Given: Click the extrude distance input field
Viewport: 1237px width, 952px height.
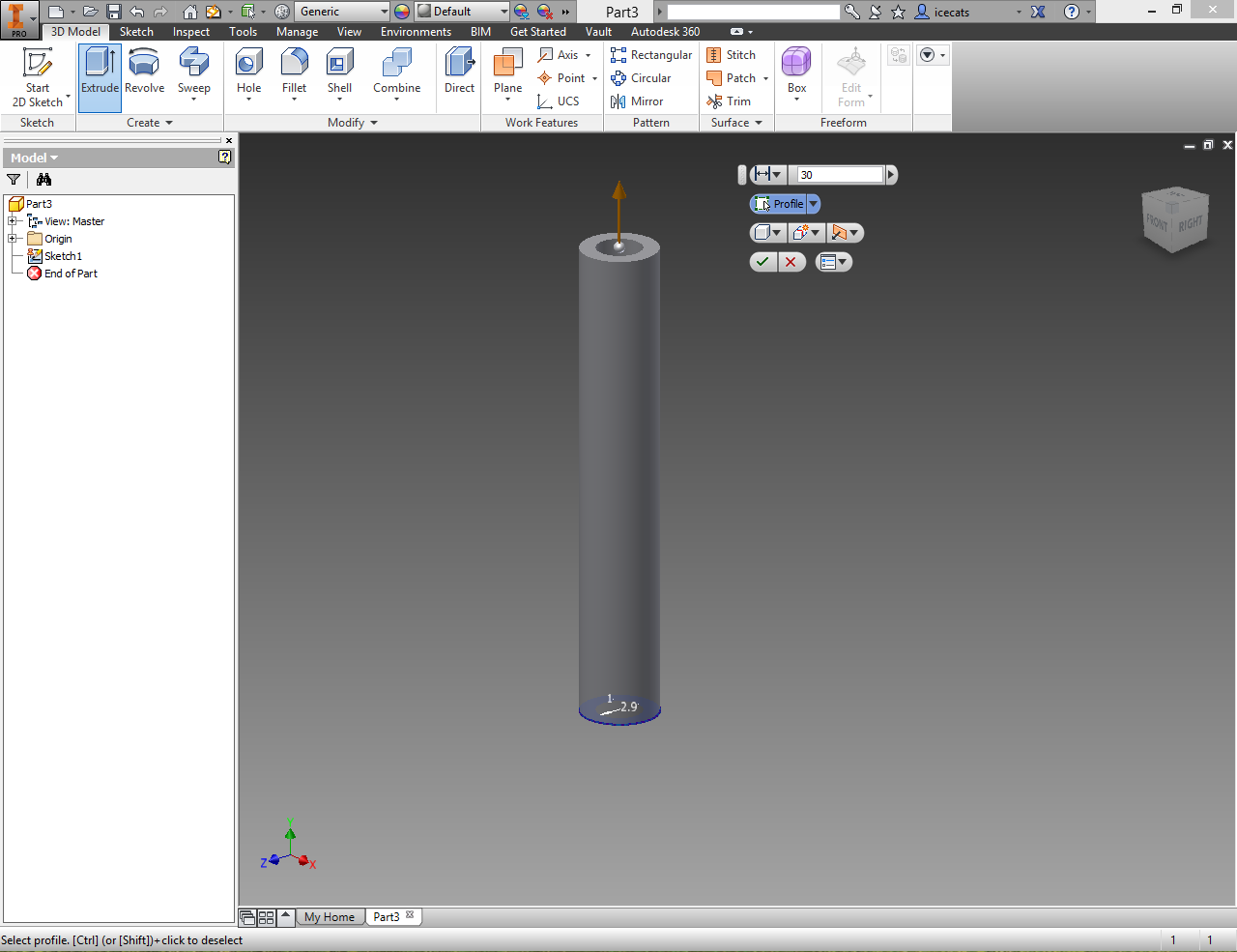Looking at the screenshot, I should (x=839, y=175).
